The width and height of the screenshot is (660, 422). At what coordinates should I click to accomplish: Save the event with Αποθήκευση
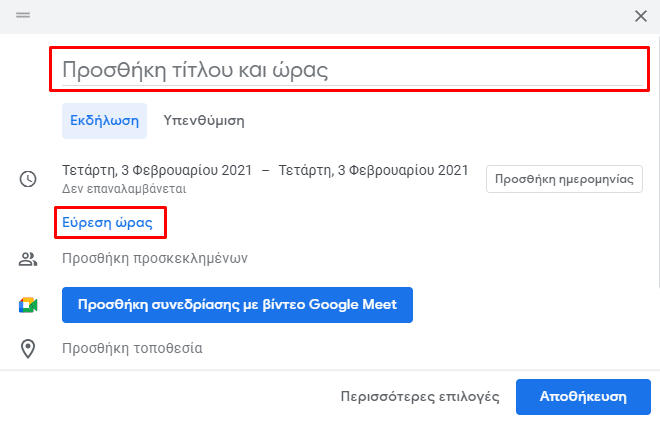(583, 397)
